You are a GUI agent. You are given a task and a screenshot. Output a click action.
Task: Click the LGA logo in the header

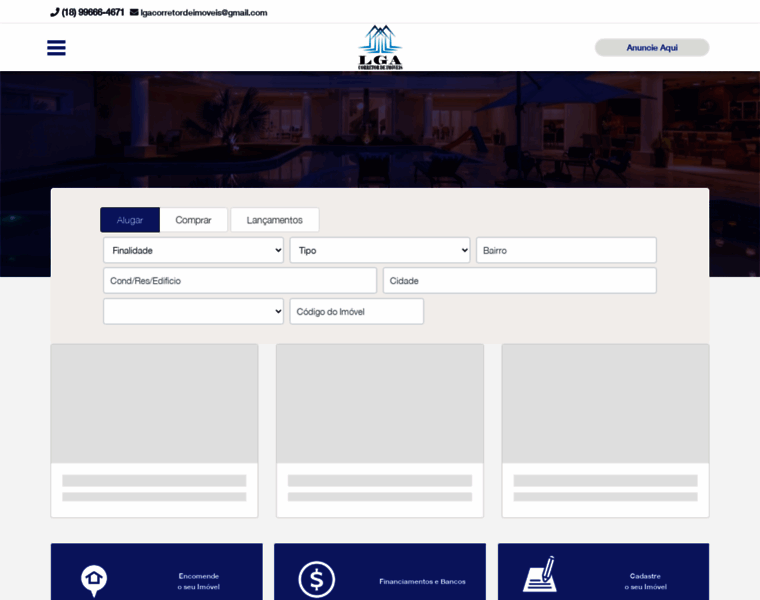coord(380,47)
